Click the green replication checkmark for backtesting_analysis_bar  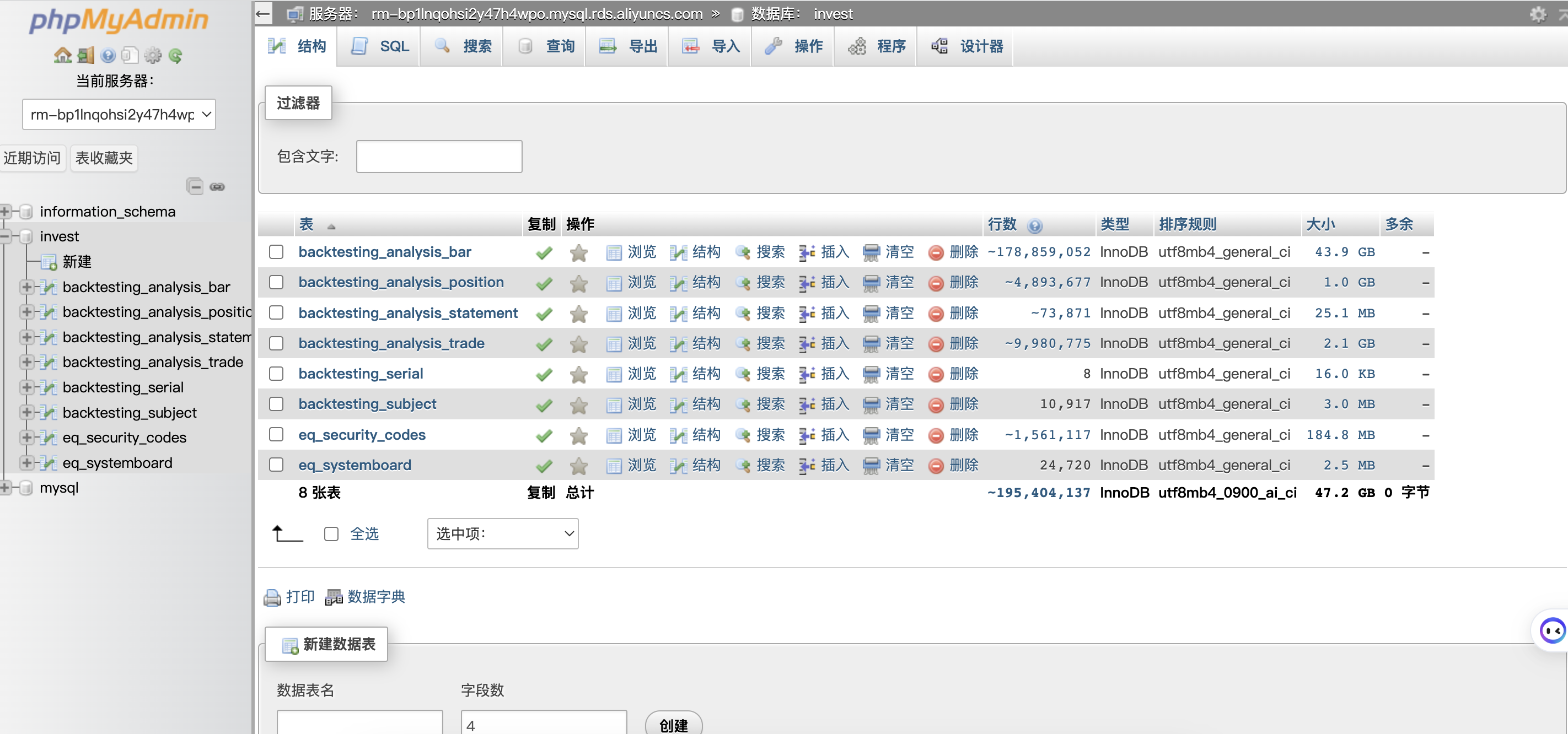click(x=544, y=252)
